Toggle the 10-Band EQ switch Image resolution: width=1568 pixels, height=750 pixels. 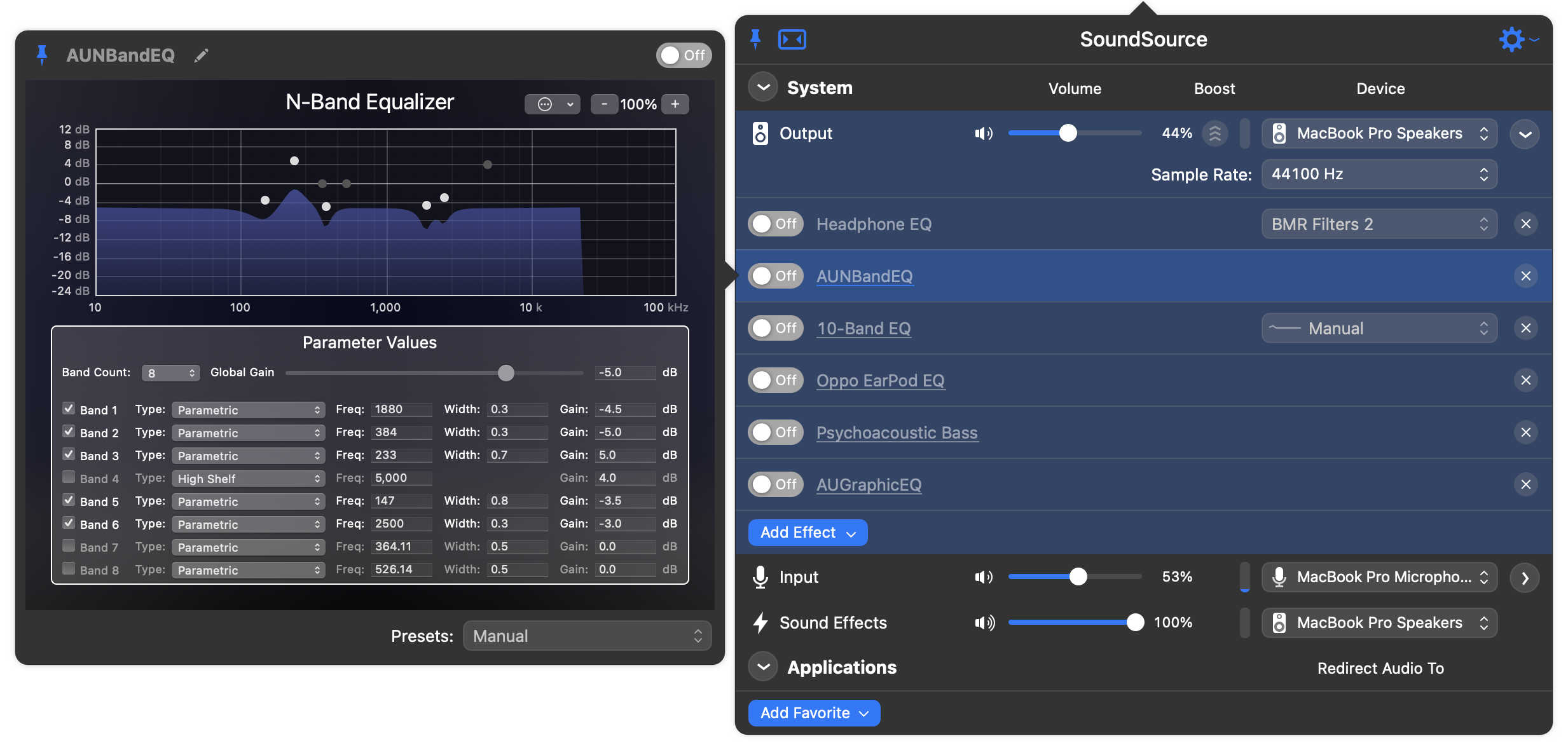pyautogui.click(x=776, y=328)
